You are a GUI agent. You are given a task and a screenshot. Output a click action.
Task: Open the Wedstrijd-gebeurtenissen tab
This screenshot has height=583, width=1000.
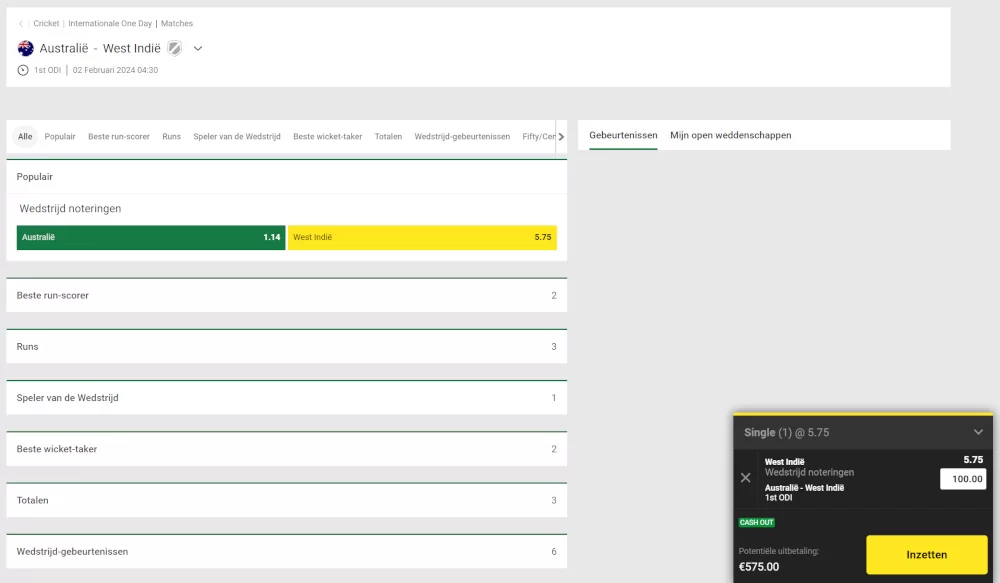(462, 137)
